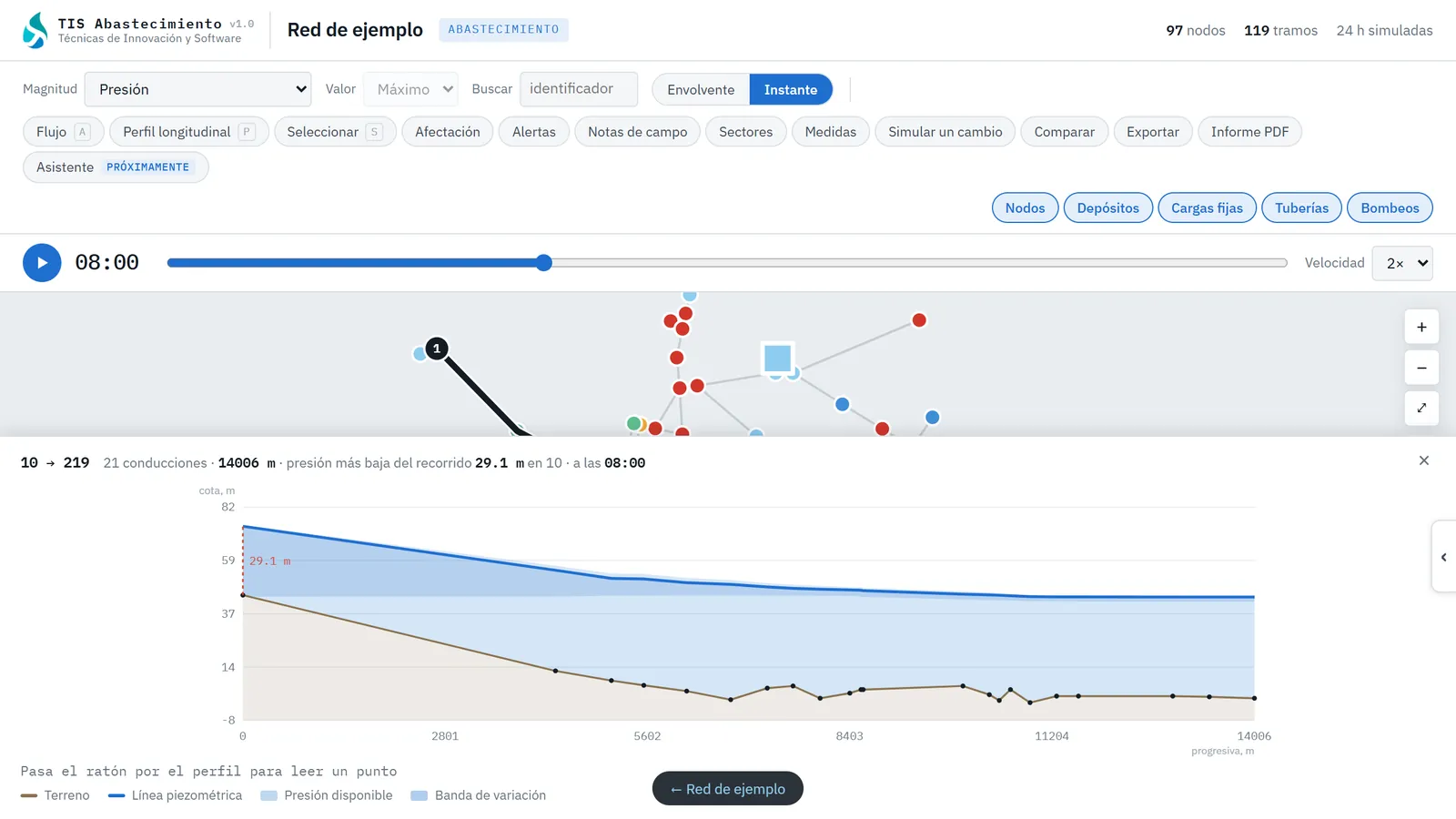
Task: Toggle the Cargas fijas layer filter
Action: click(x=1208, y=207)
